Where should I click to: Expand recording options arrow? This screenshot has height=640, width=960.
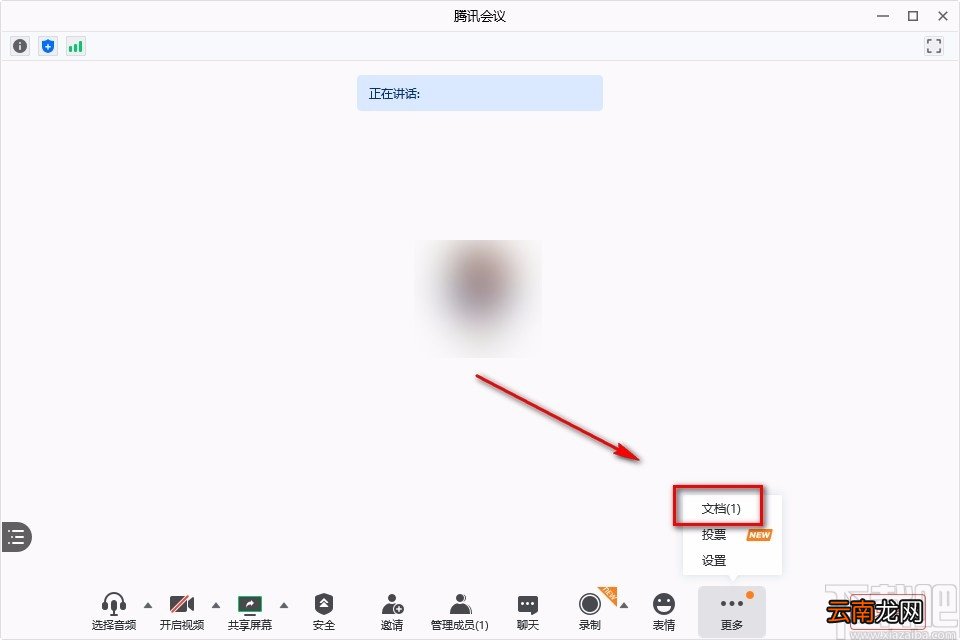(624, 606)
